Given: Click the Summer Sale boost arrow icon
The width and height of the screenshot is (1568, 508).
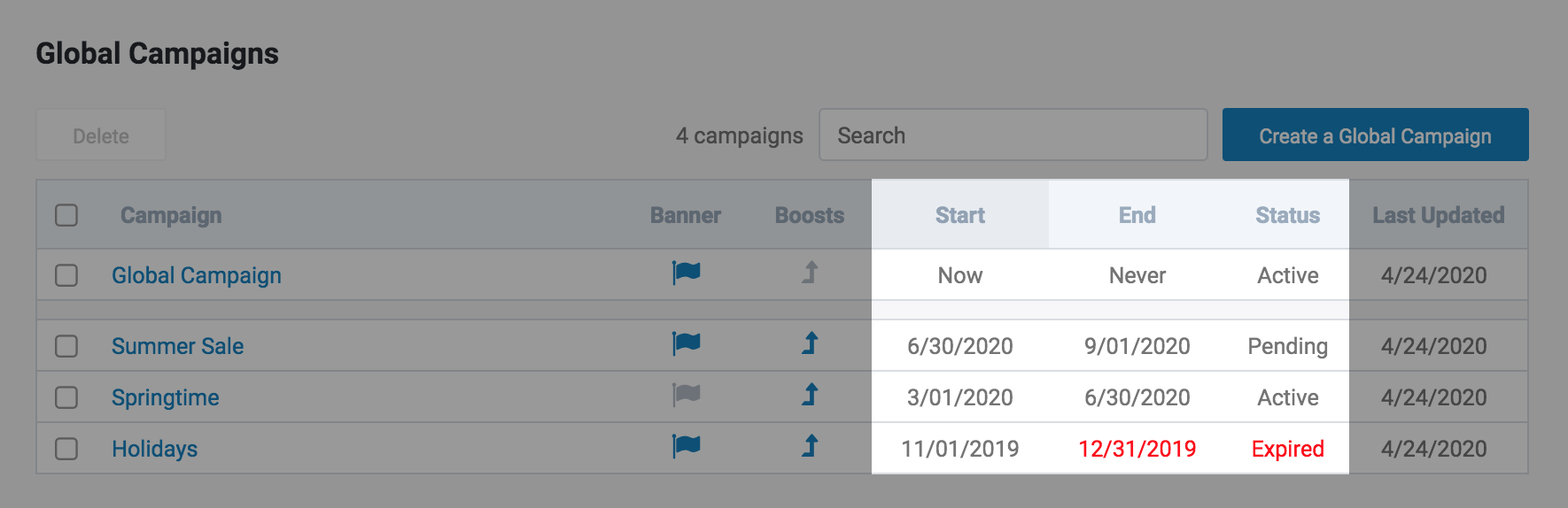Looking at the screenshot, I should [810, 343].
